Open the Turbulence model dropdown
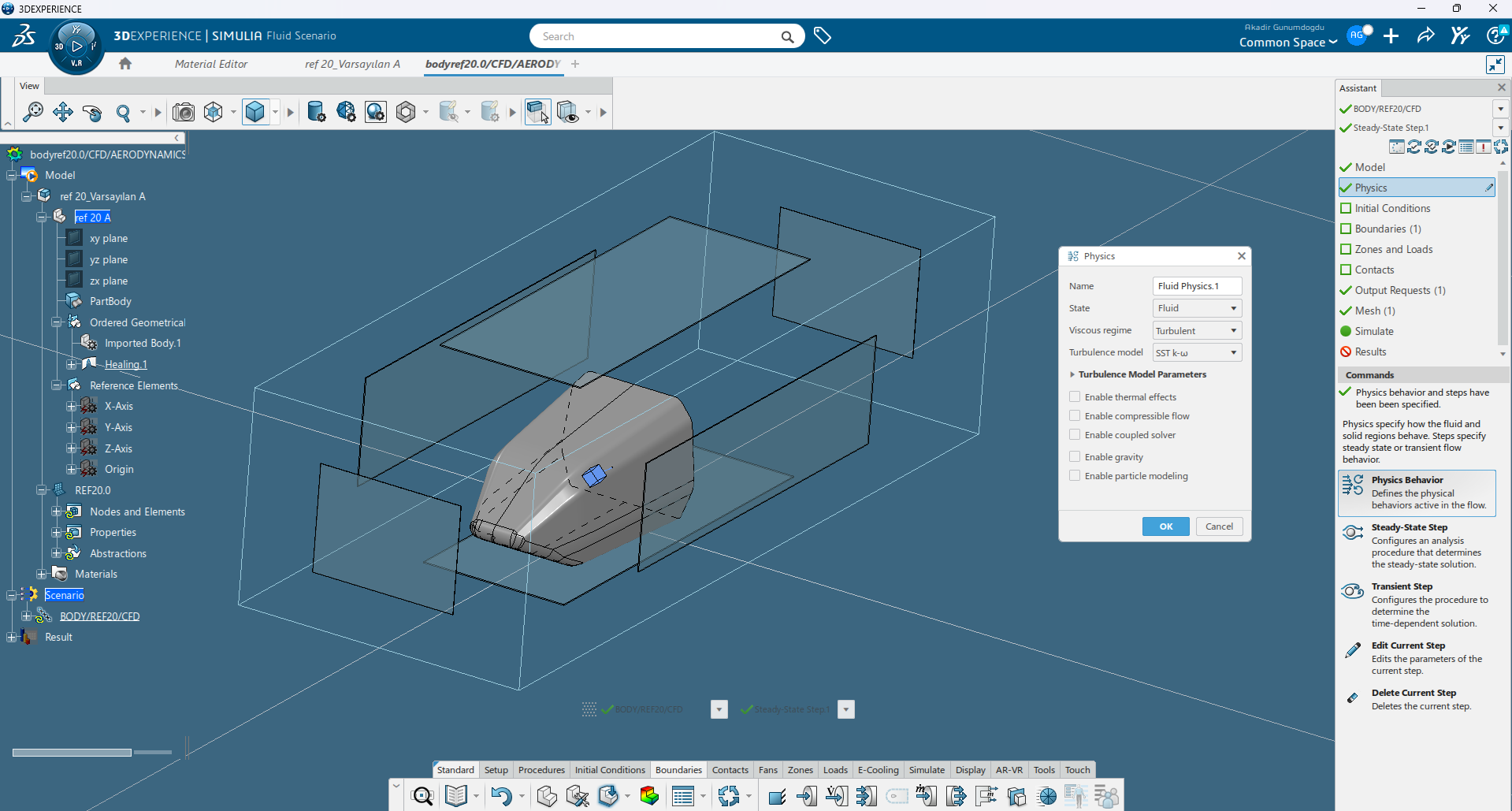 click(1197, 352)
